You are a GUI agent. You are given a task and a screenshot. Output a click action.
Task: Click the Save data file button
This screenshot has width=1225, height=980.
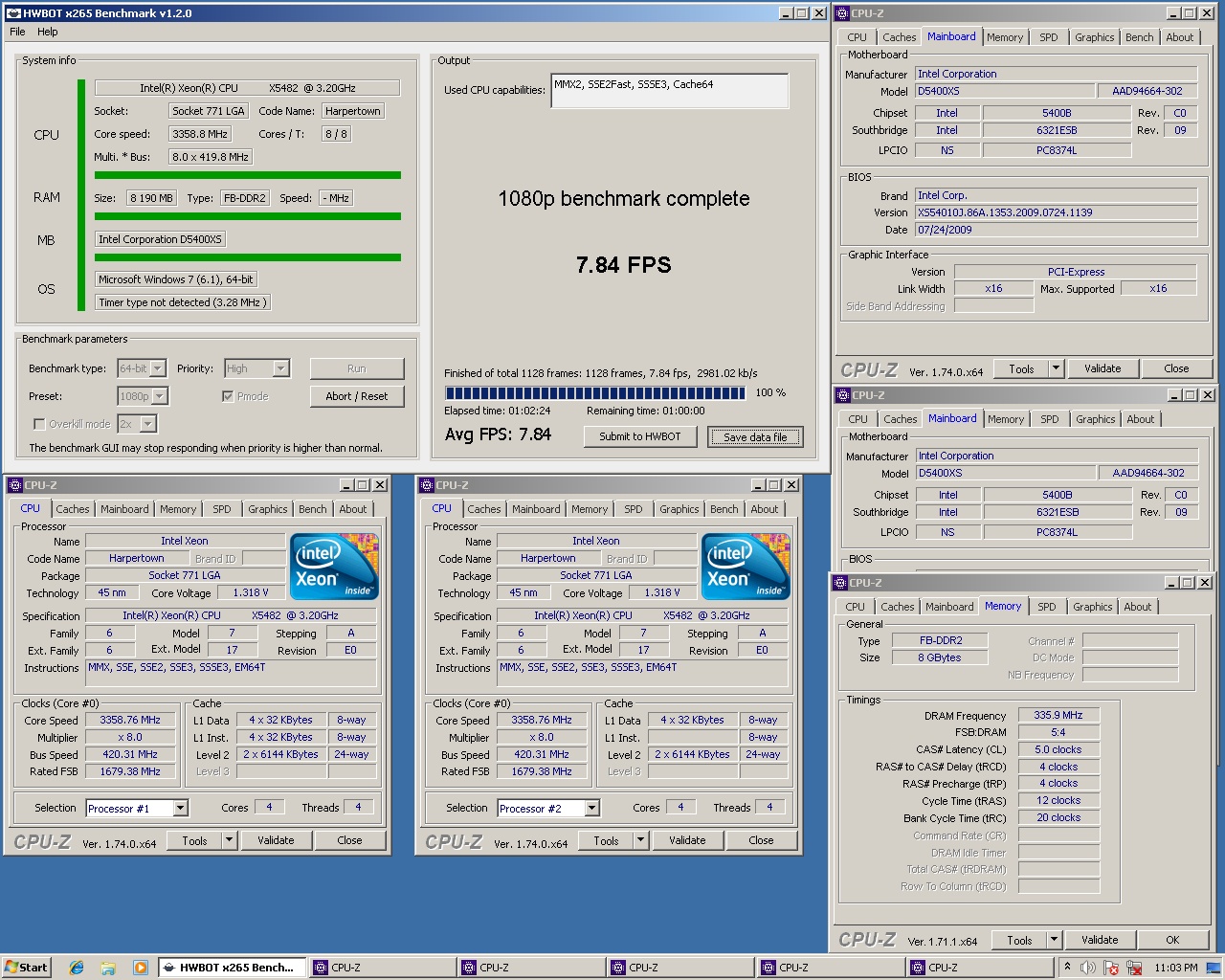(x=755, y=437)
